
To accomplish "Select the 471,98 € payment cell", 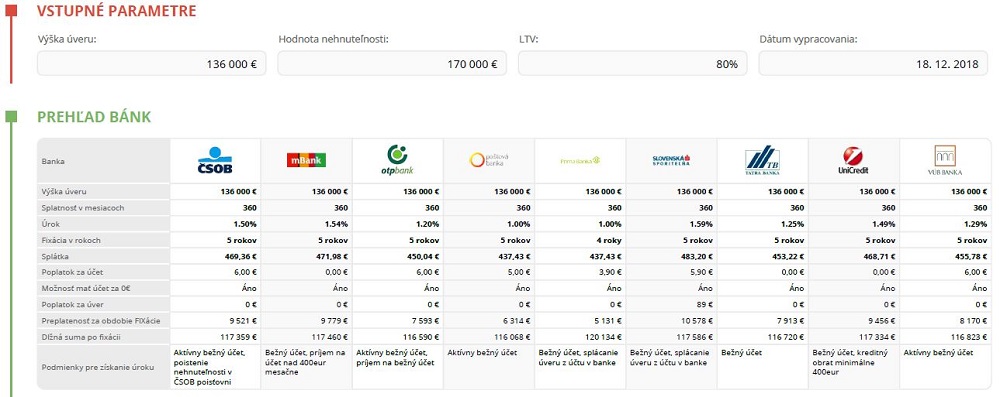I will tap(306, 257).
